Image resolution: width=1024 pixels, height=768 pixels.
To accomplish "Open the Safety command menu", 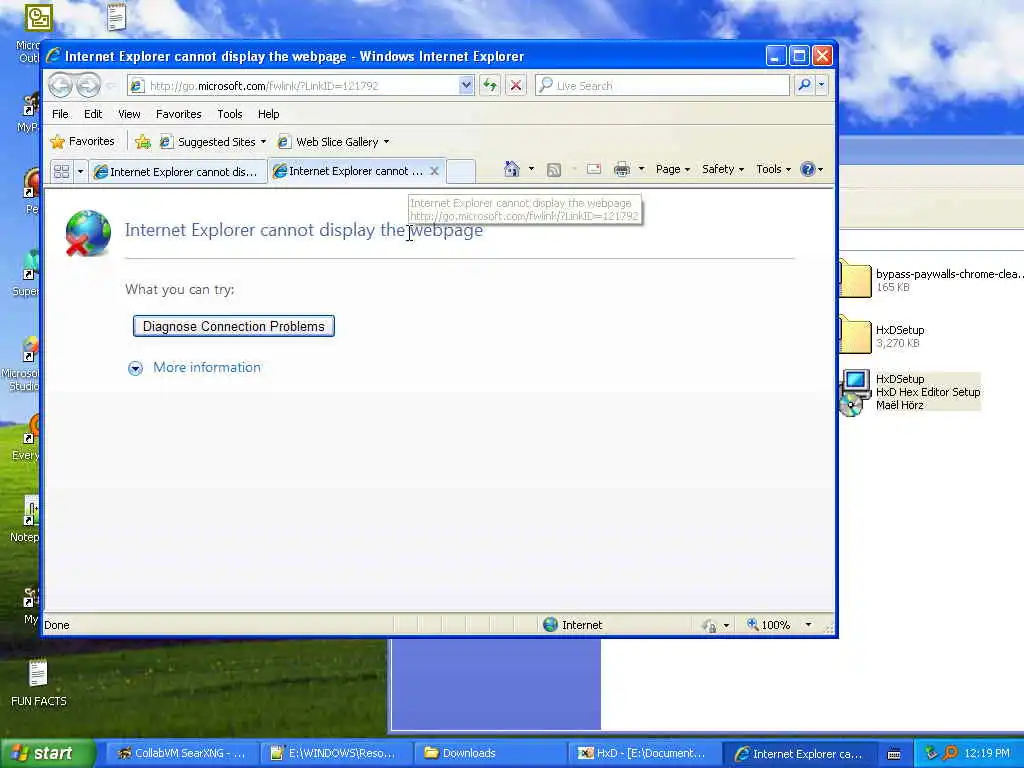I will coord(722,169).
